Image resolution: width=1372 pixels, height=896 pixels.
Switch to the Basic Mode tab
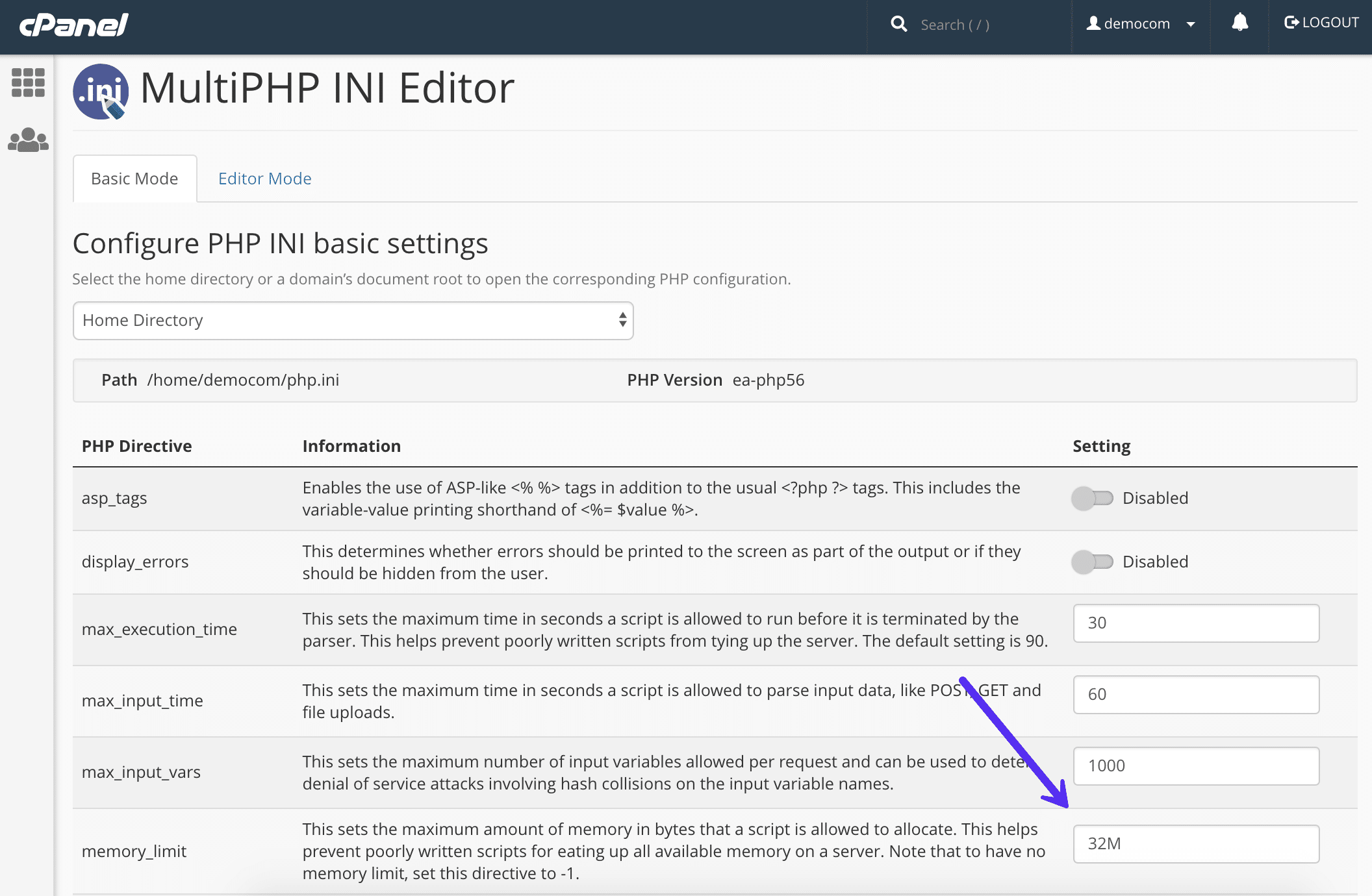pyautogui.click(x=134, y=177)
